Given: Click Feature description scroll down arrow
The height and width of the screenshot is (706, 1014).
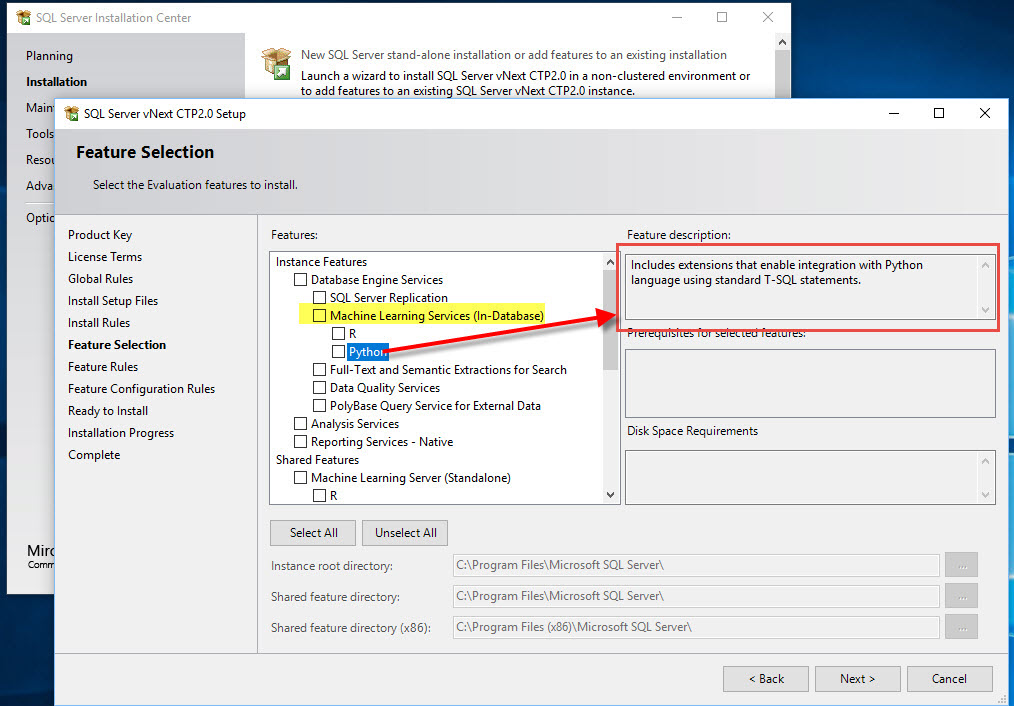Looking at the screenshot, I should click(985, 310).
